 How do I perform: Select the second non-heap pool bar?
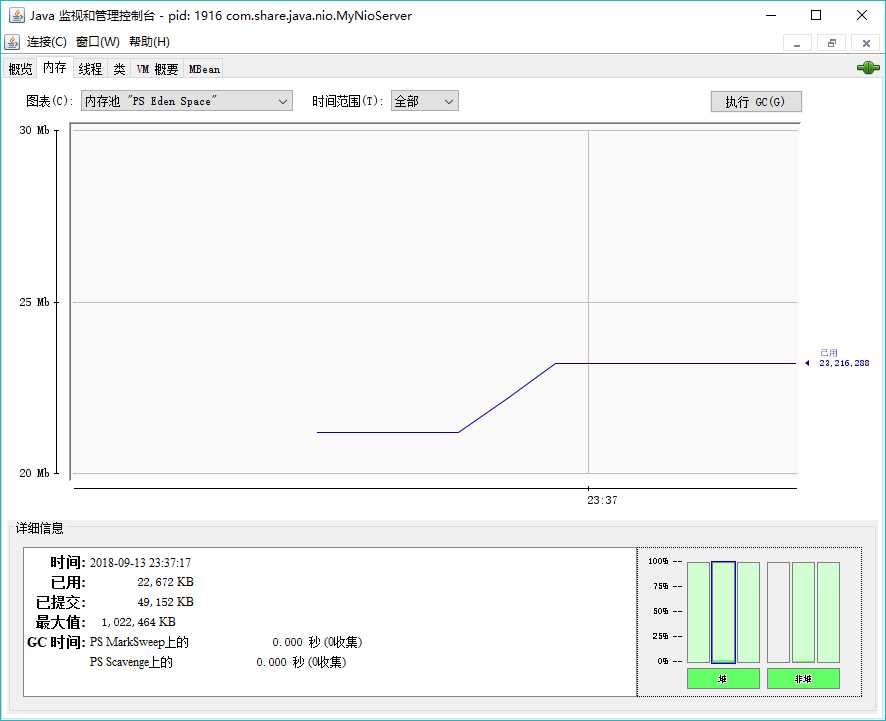click(x=803, y=612)
